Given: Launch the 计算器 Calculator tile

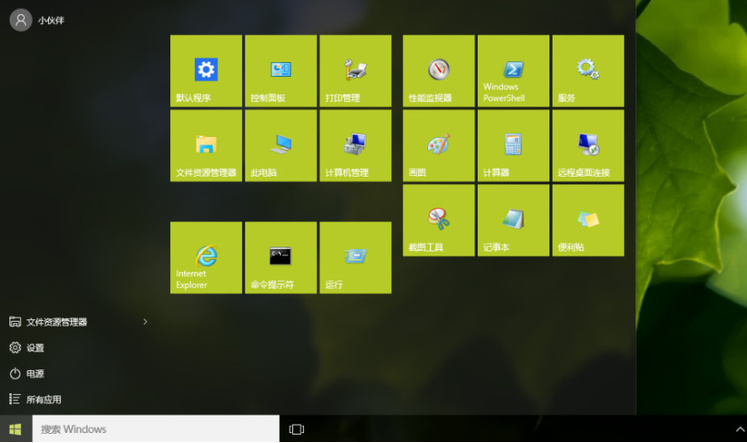Looking at the screenshot, I should tap(513, 145).
